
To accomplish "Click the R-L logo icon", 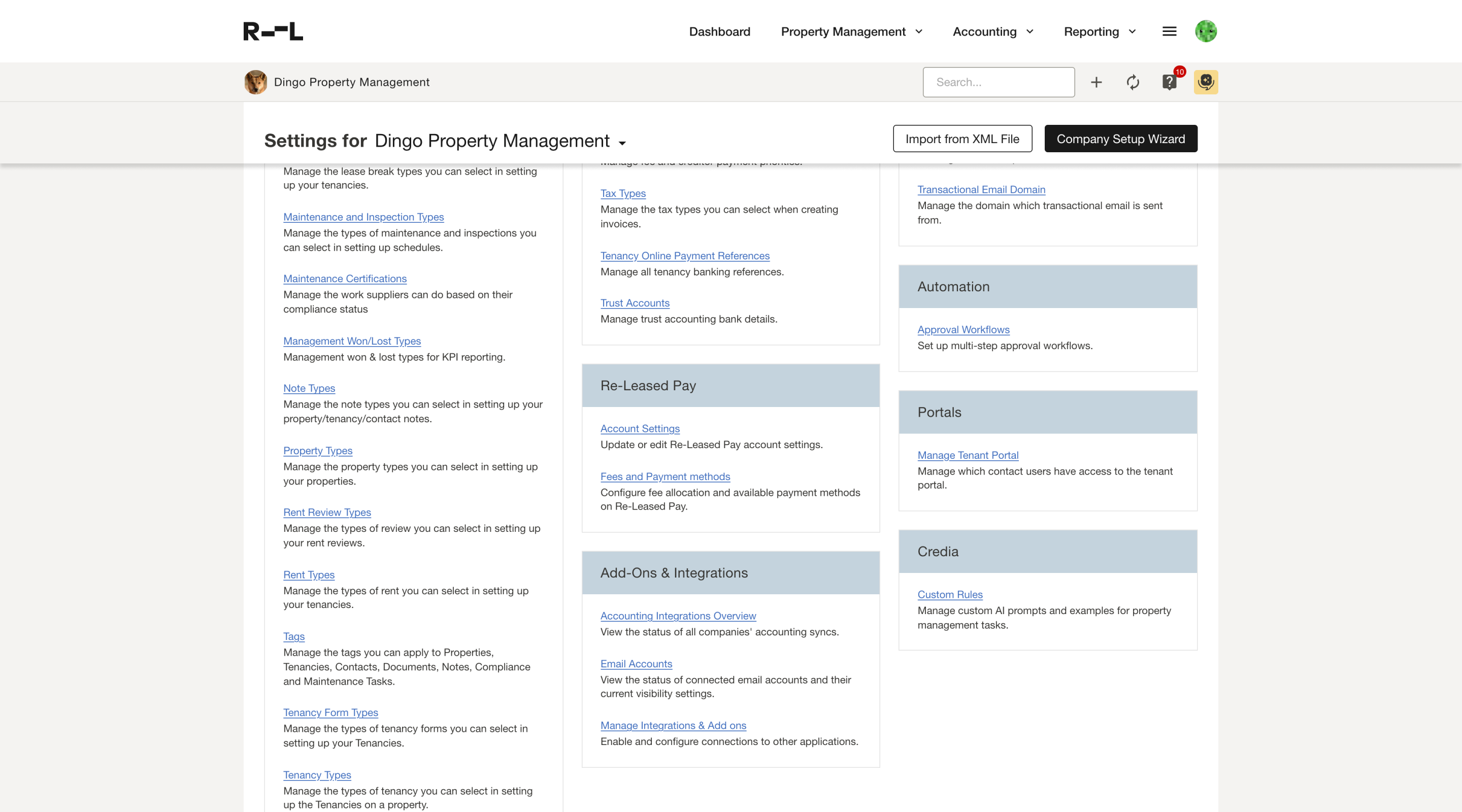I will [273, 31].
